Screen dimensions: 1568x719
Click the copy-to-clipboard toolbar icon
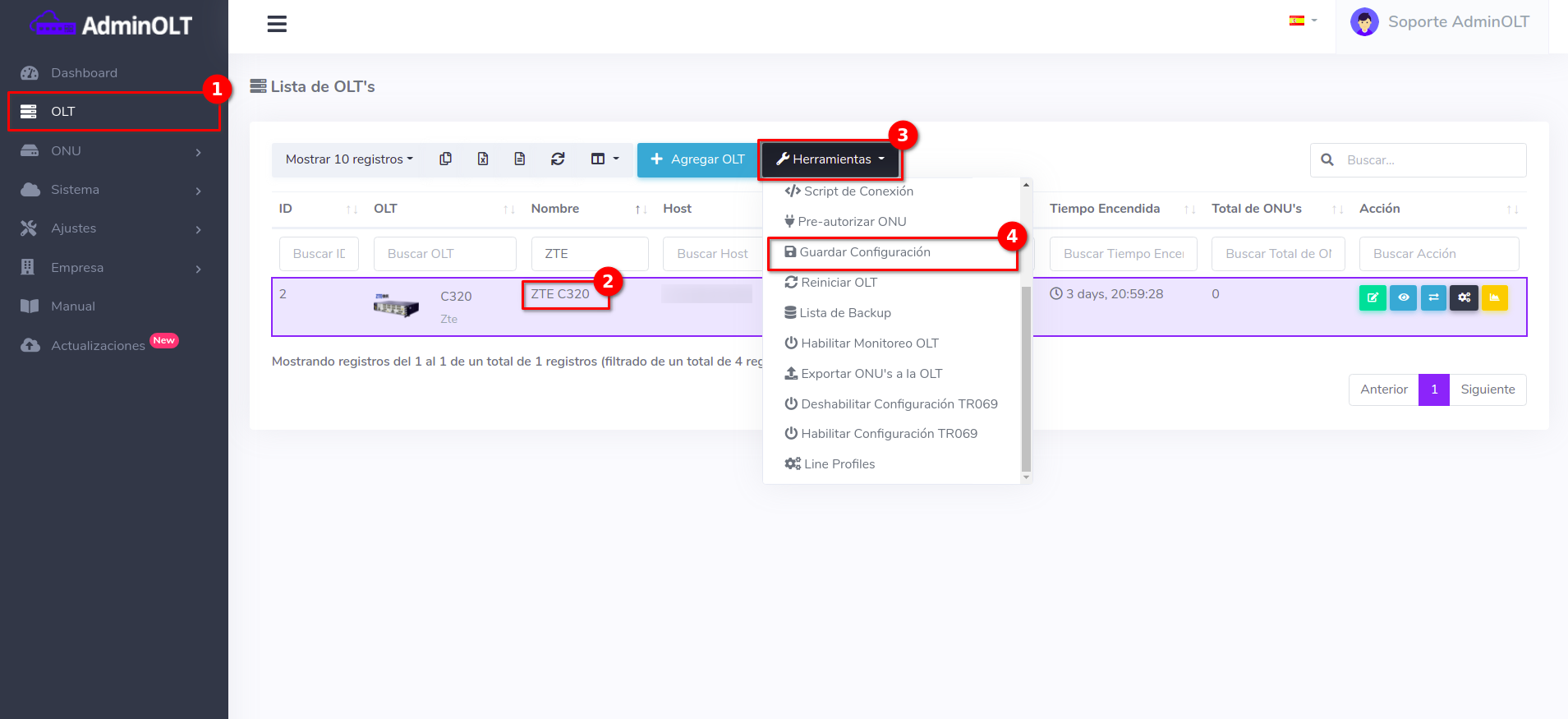pos(445,159)
